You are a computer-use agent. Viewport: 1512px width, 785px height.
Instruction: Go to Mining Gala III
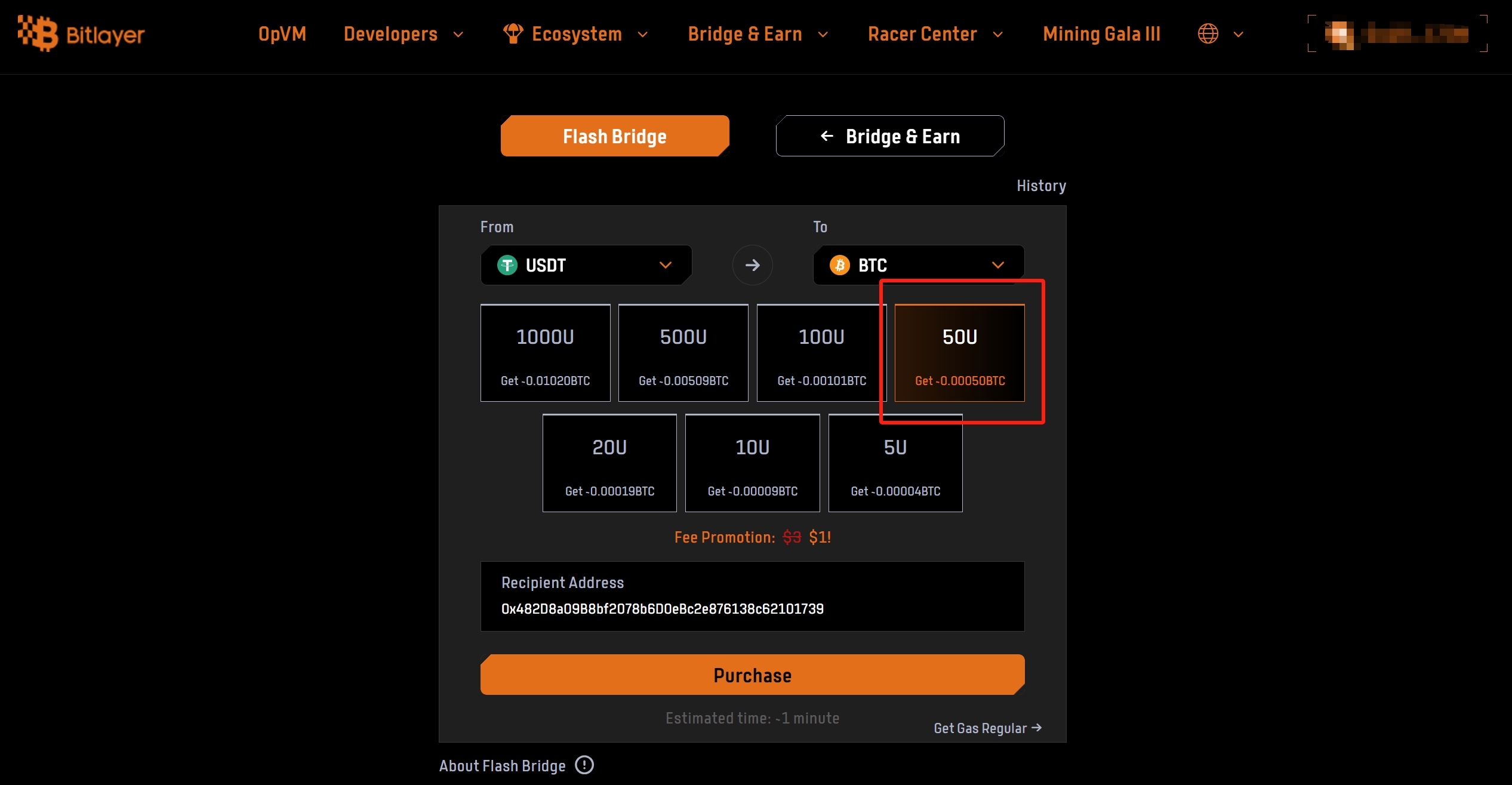tap(1101, 34)
